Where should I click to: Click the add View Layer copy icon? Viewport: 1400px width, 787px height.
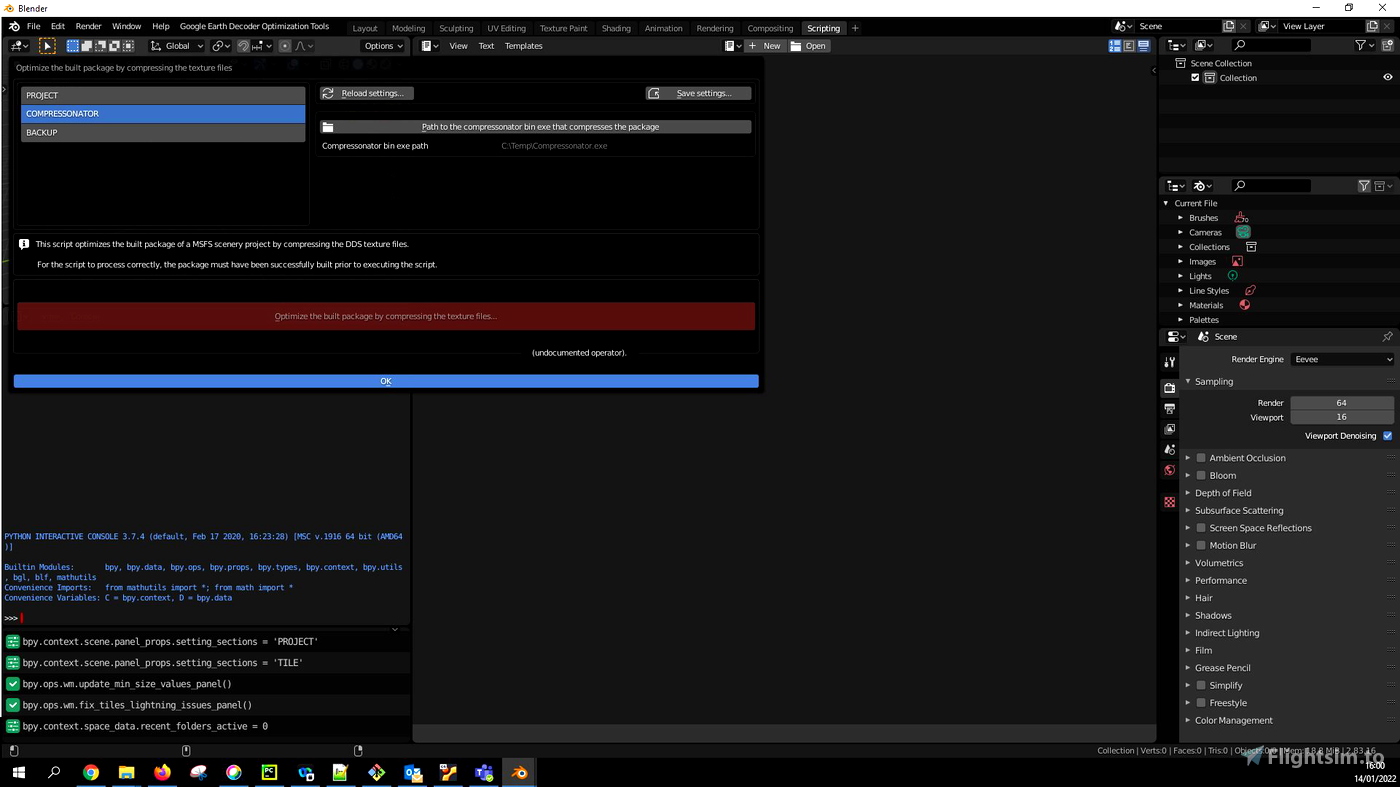coord(1372,27)
